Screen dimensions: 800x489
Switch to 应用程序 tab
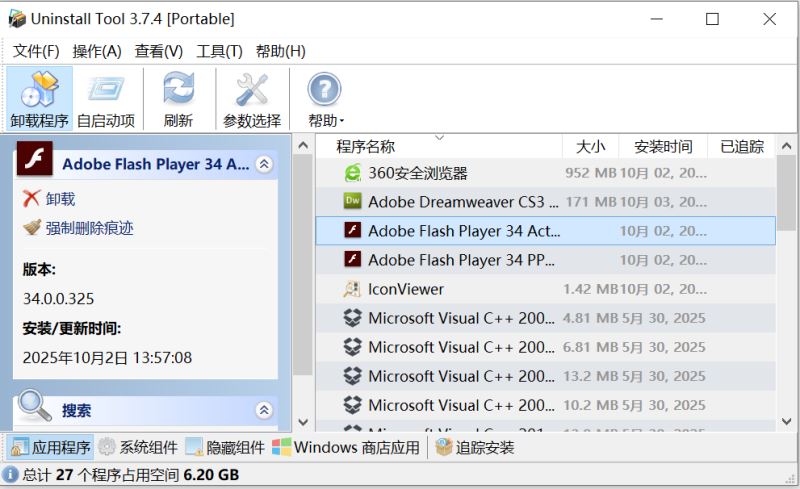[51, 447]
